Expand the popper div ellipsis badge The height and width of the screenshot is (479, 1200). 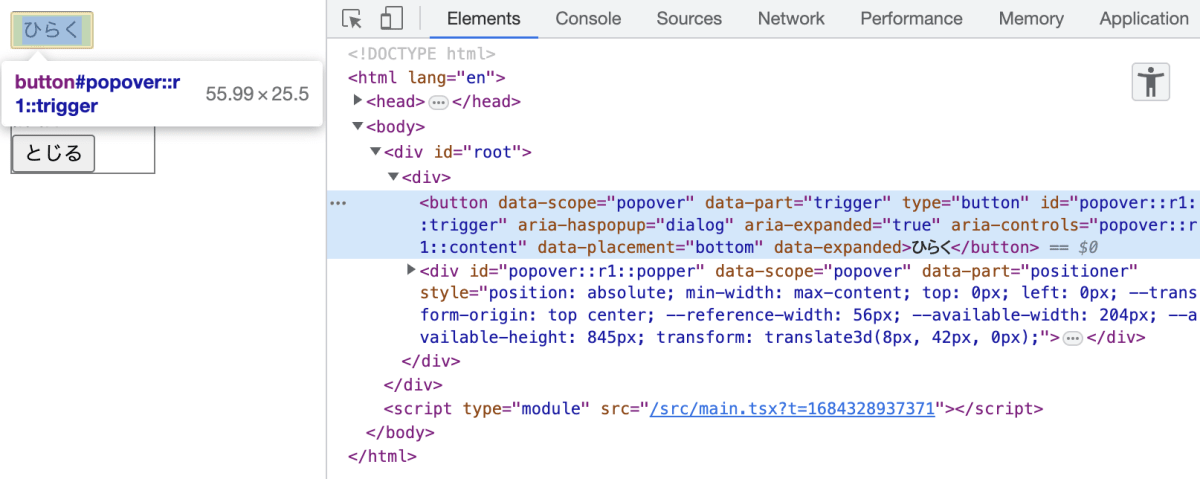pyautogui.click(x=1073, y=338)
